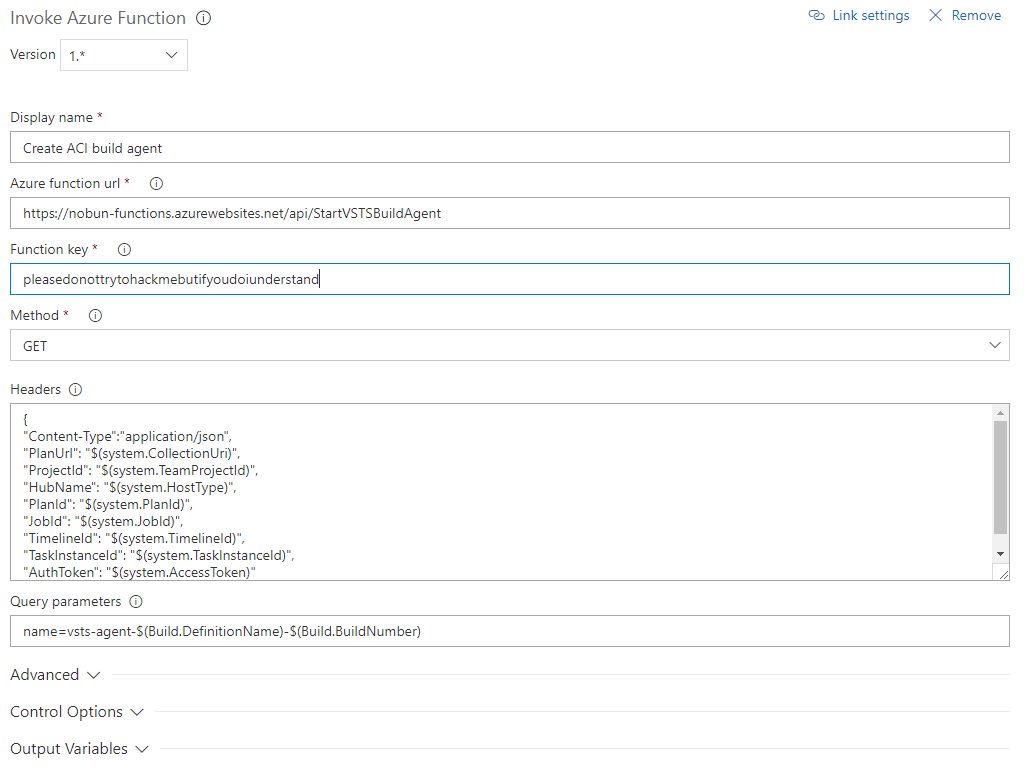Screen dimensions: 1028x774
Task: Click the X icon next to Remove
Action: pyautogui.click(x=935, y=15)
